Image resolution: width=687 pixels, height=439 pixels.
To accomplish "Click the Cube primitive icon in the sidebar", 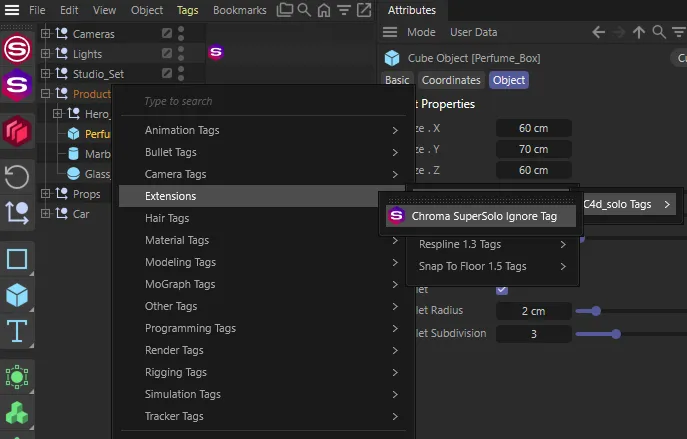I will coord(17,295).
